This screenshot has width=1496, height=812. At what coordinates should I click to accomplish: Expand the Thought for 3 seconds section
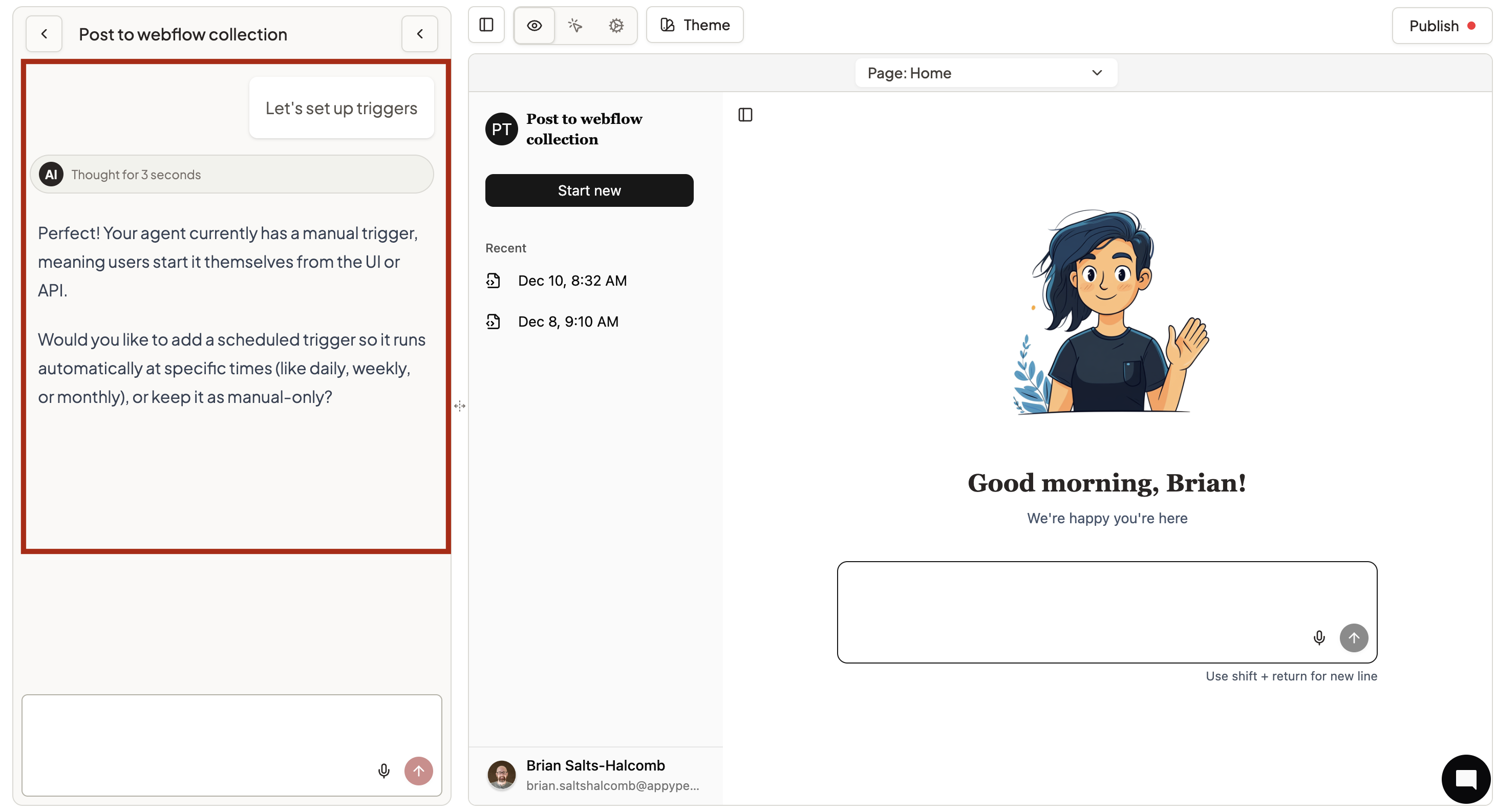pos(232,174)
